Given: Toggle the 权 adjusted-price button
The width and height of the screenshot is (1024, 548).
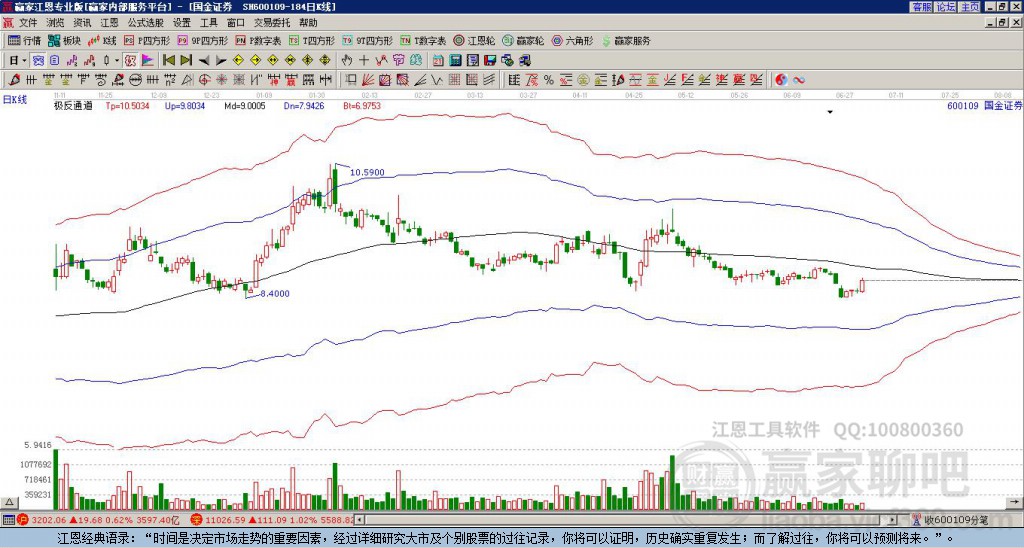Looking at the screenshot, I should click(130, 61).
